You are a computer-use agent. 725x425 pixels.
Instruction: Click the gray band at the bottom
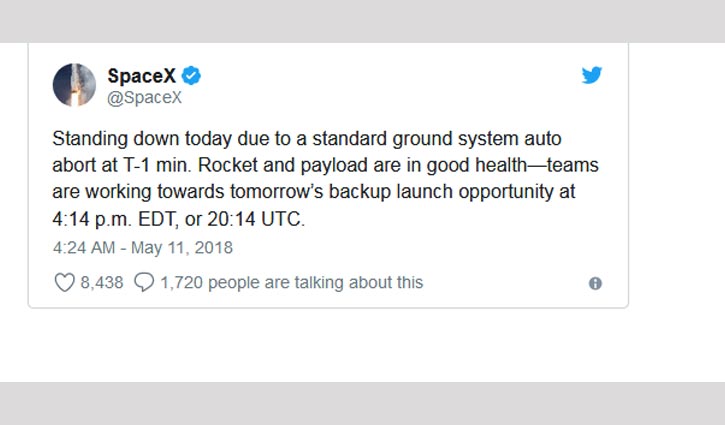(x=362, y=403)
